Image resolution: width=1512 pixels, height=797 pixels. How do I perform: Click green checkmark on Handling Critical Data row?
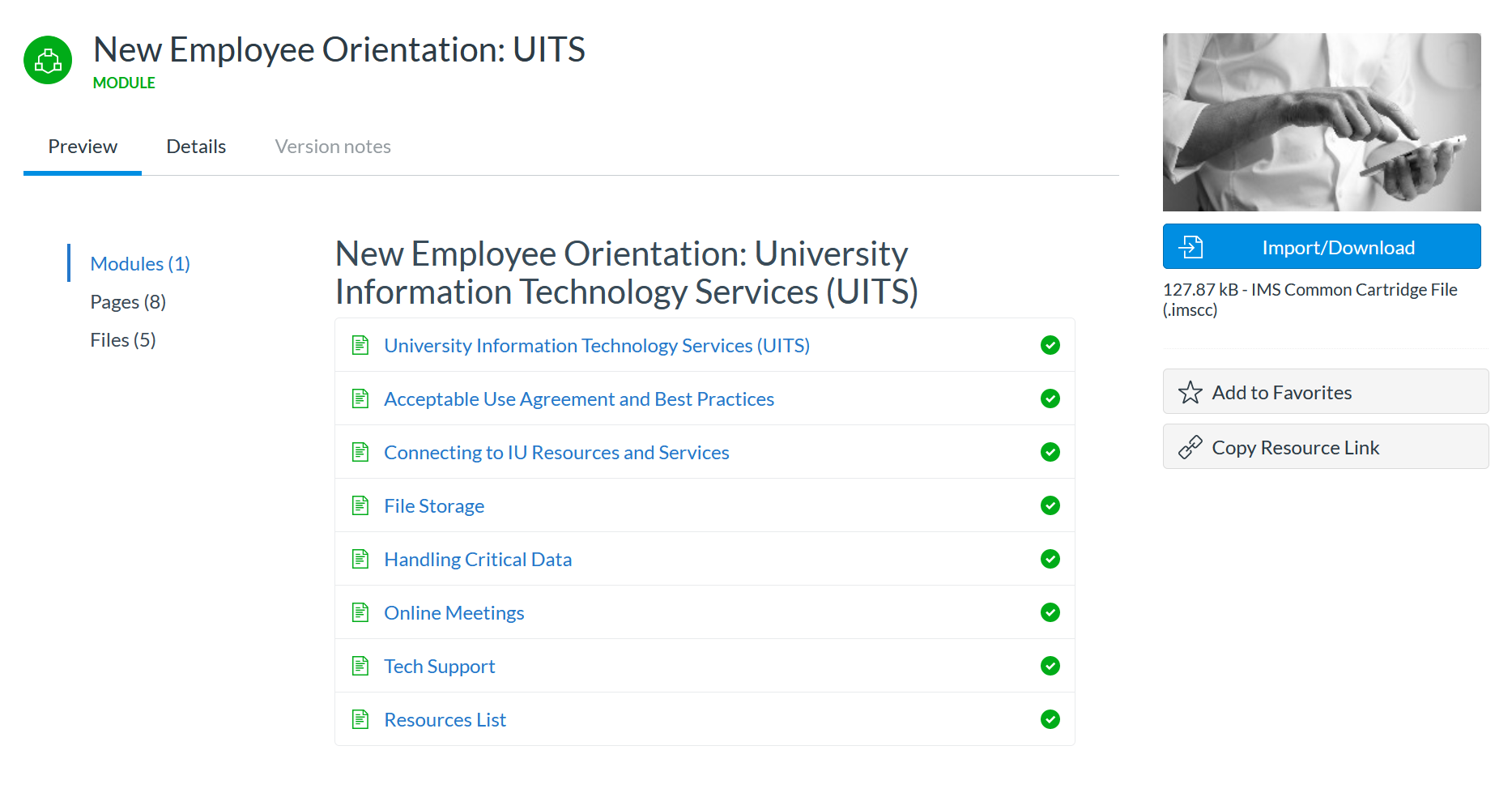(x=1050, y=559)
